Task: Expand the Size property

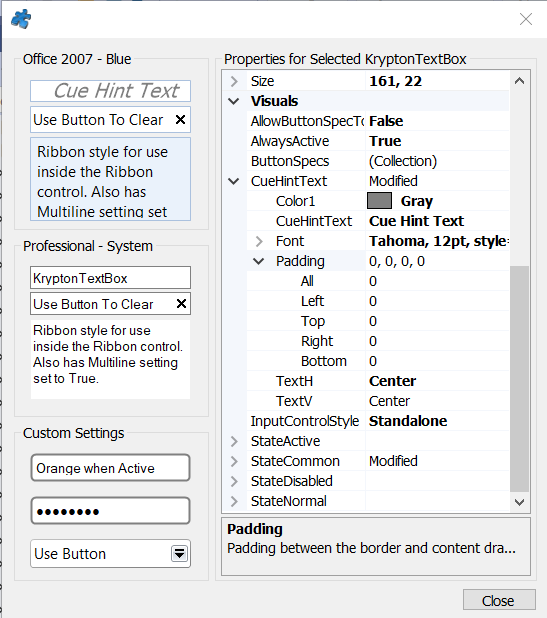Action: coord(234,81)
